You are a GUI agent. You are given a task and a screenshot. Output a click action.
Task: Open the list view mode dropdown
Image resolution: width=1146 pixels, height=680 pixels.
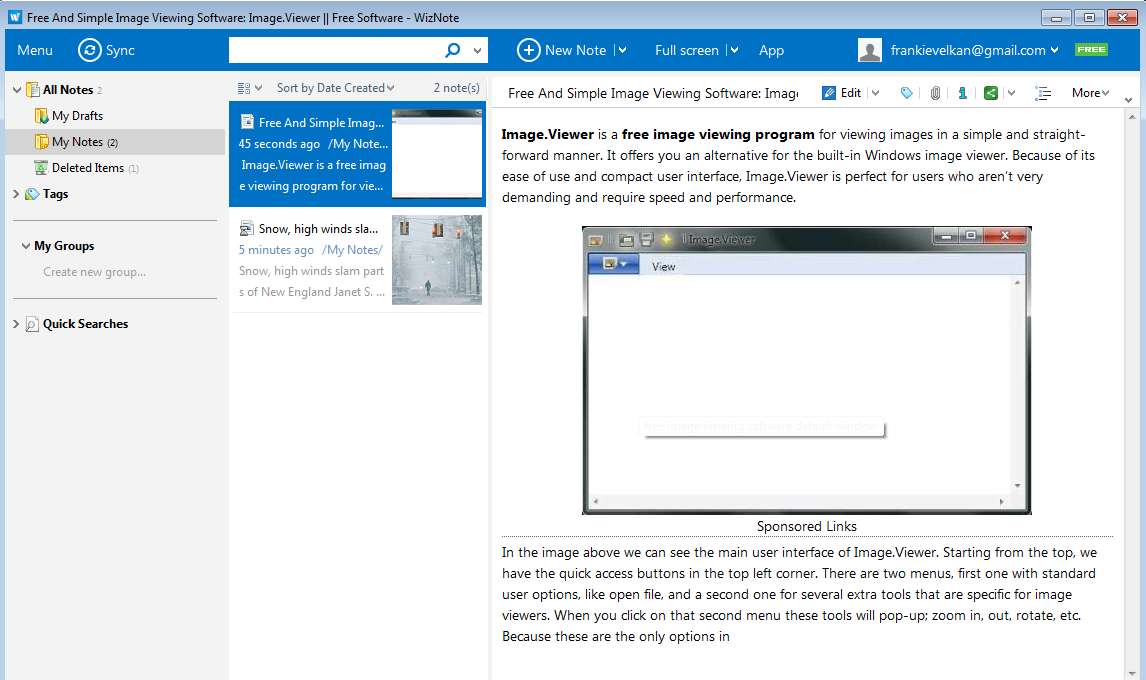pyautogui.click(x=250, y=88)
